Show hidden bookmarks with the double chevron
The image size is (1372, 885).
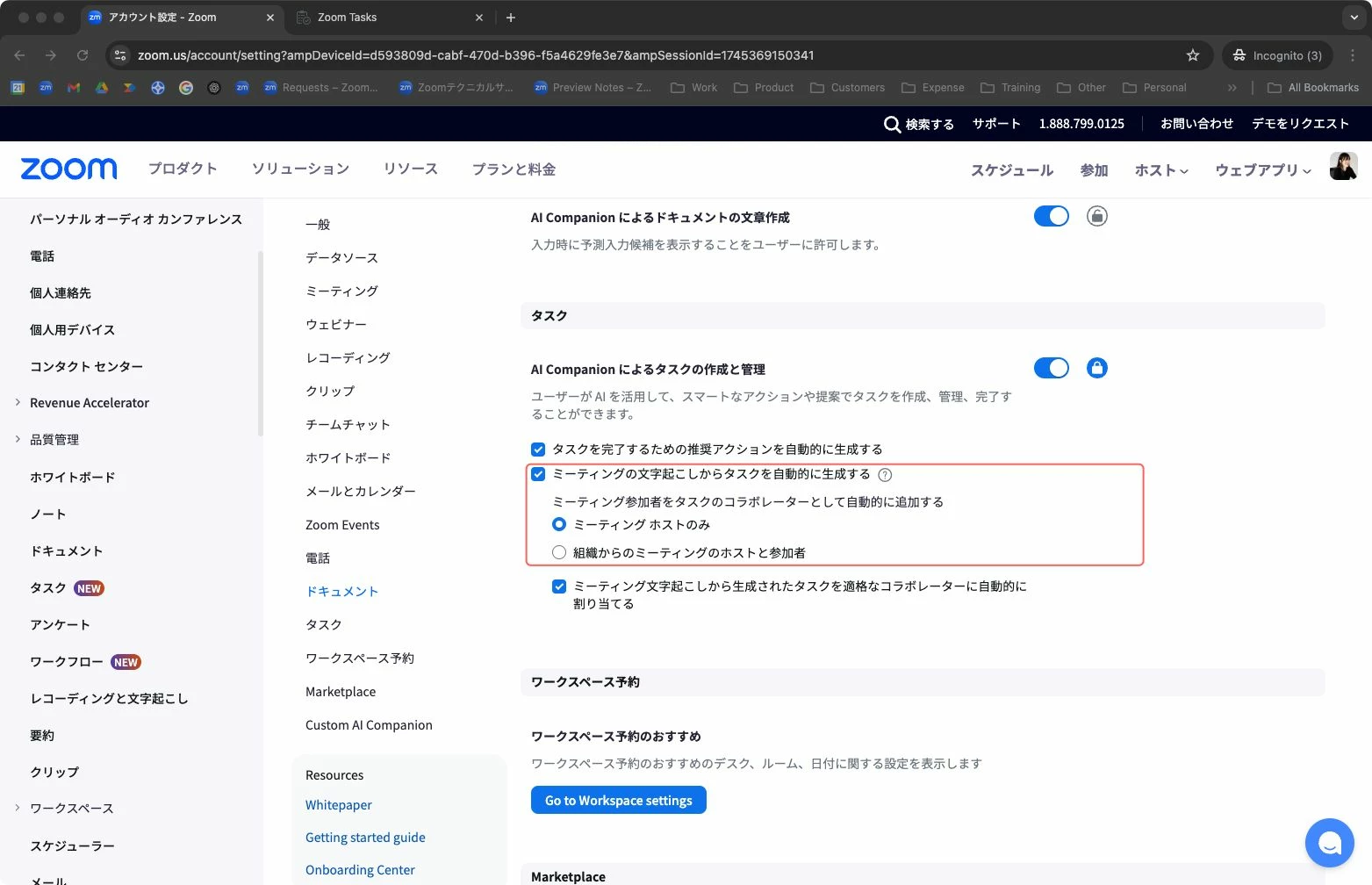tap(1232, 88)
